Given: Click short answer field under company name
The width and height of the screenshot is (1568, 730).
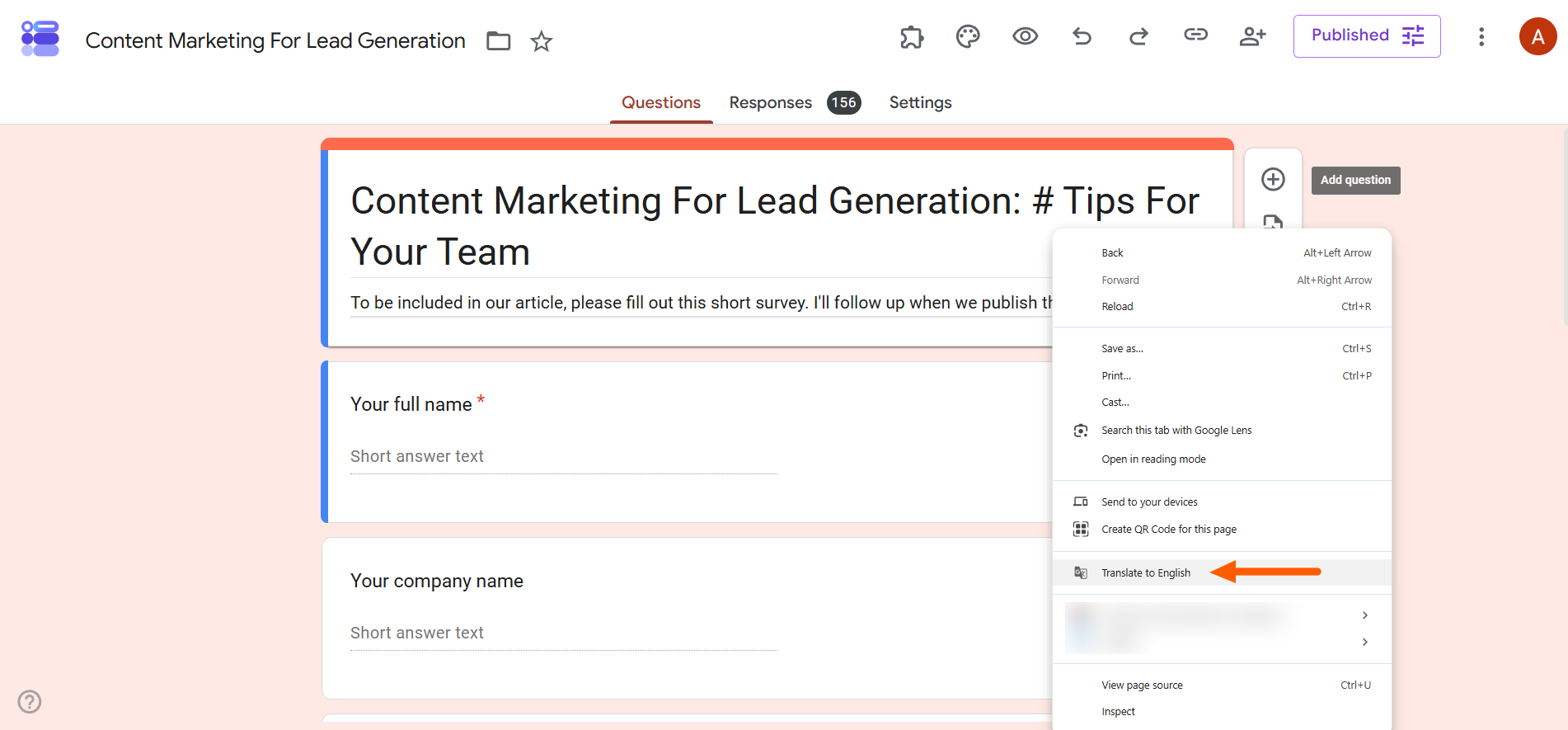Looking at the screenshot, I should tap(564, 633).
